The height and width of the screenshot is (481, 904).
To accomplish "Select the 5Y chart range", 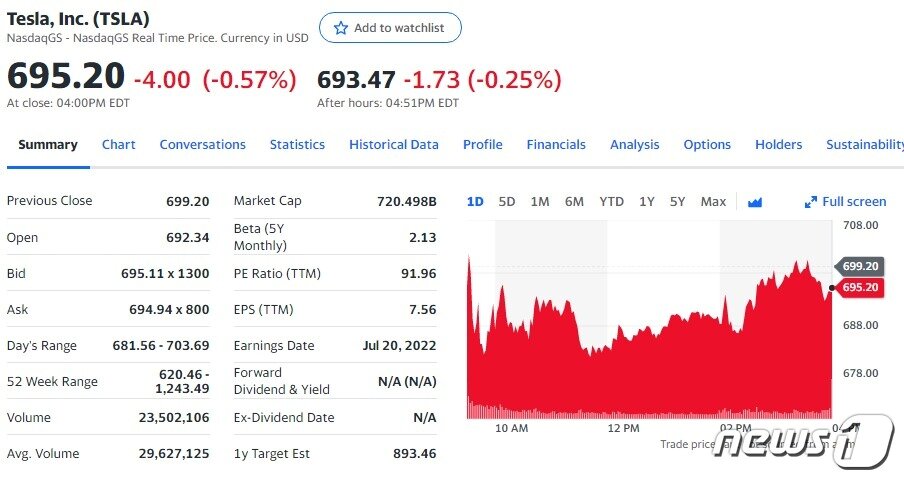I will pos(678,202).
